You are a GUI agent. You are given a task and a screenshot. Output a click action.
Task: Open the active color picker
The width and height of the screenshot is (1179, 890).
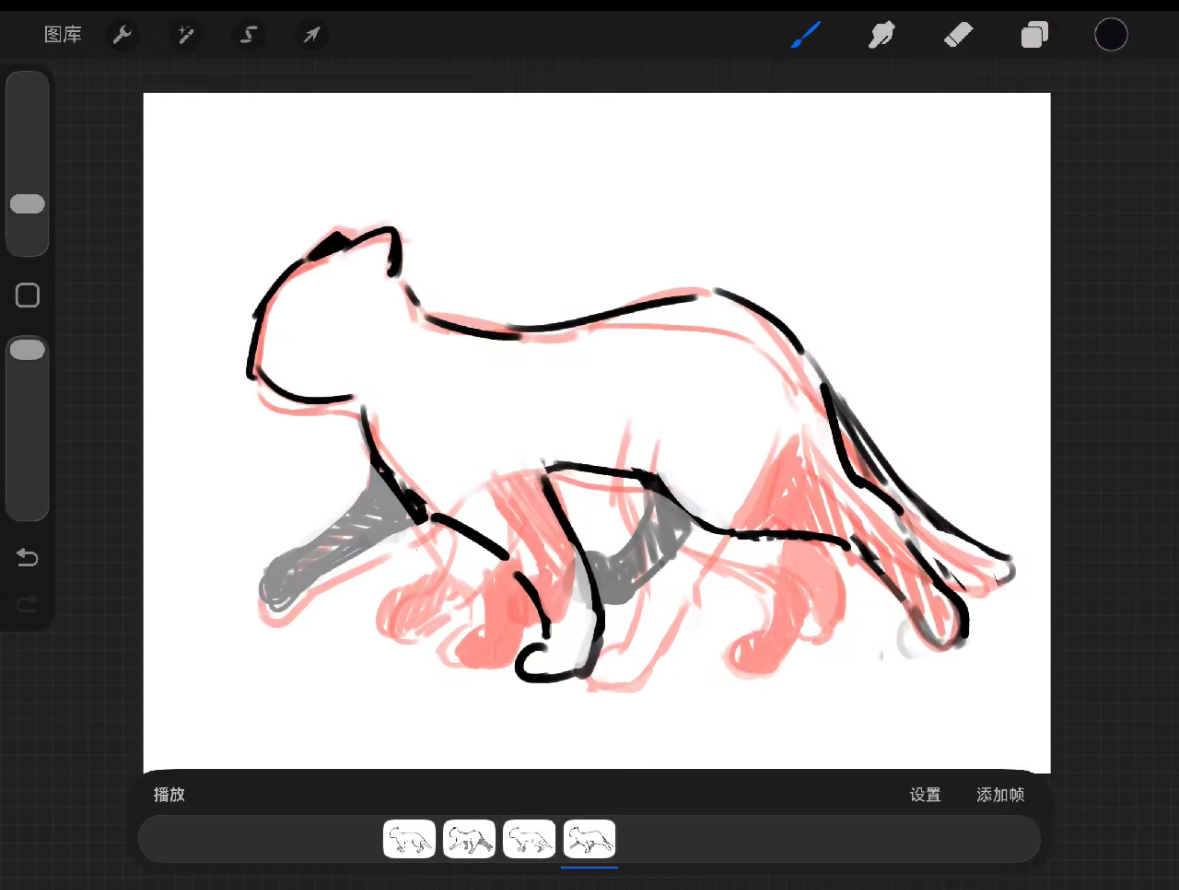point(1111,35)
